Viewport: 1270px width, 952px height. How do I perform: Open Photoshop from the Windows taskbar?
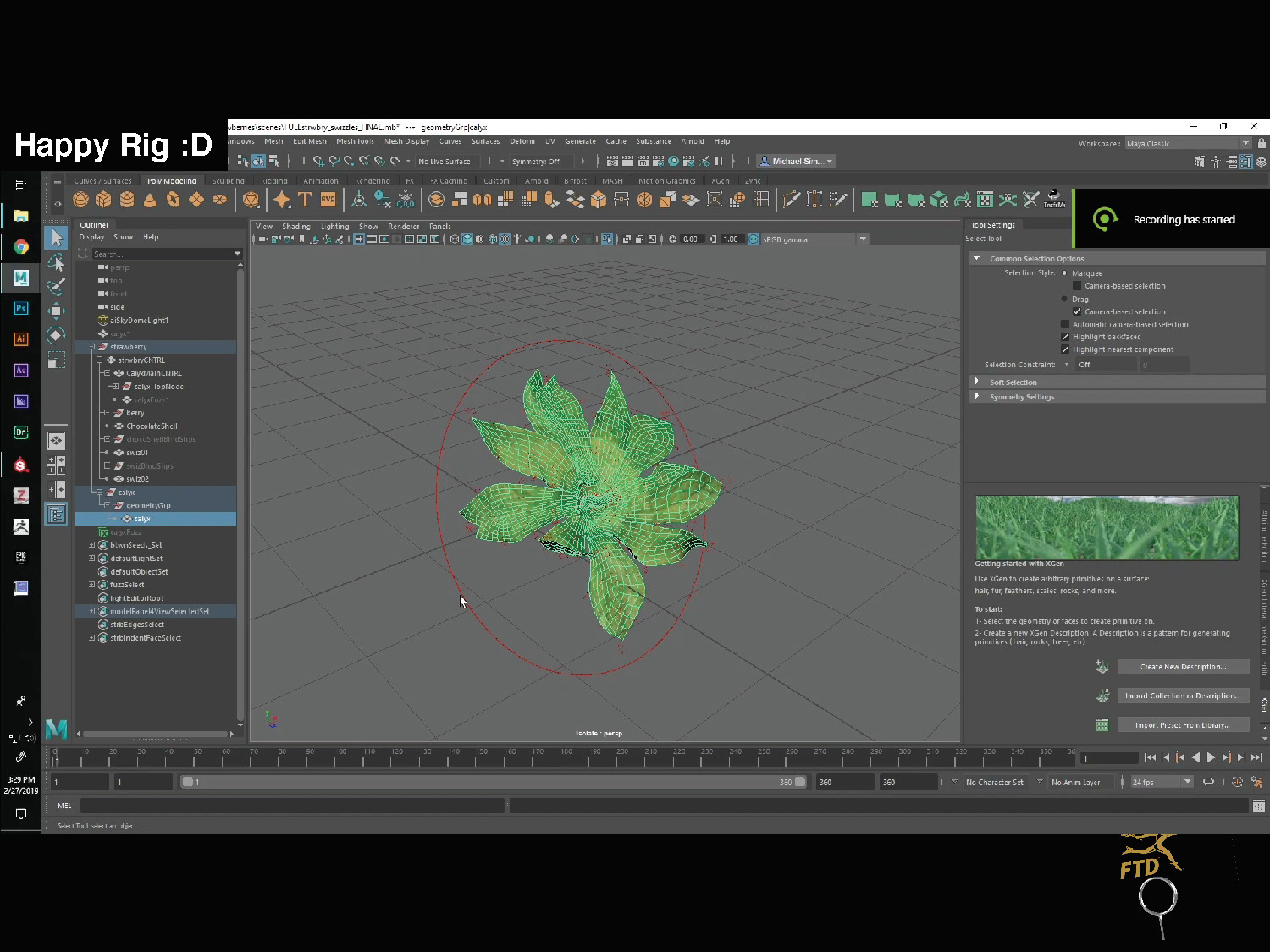(20, 308)
